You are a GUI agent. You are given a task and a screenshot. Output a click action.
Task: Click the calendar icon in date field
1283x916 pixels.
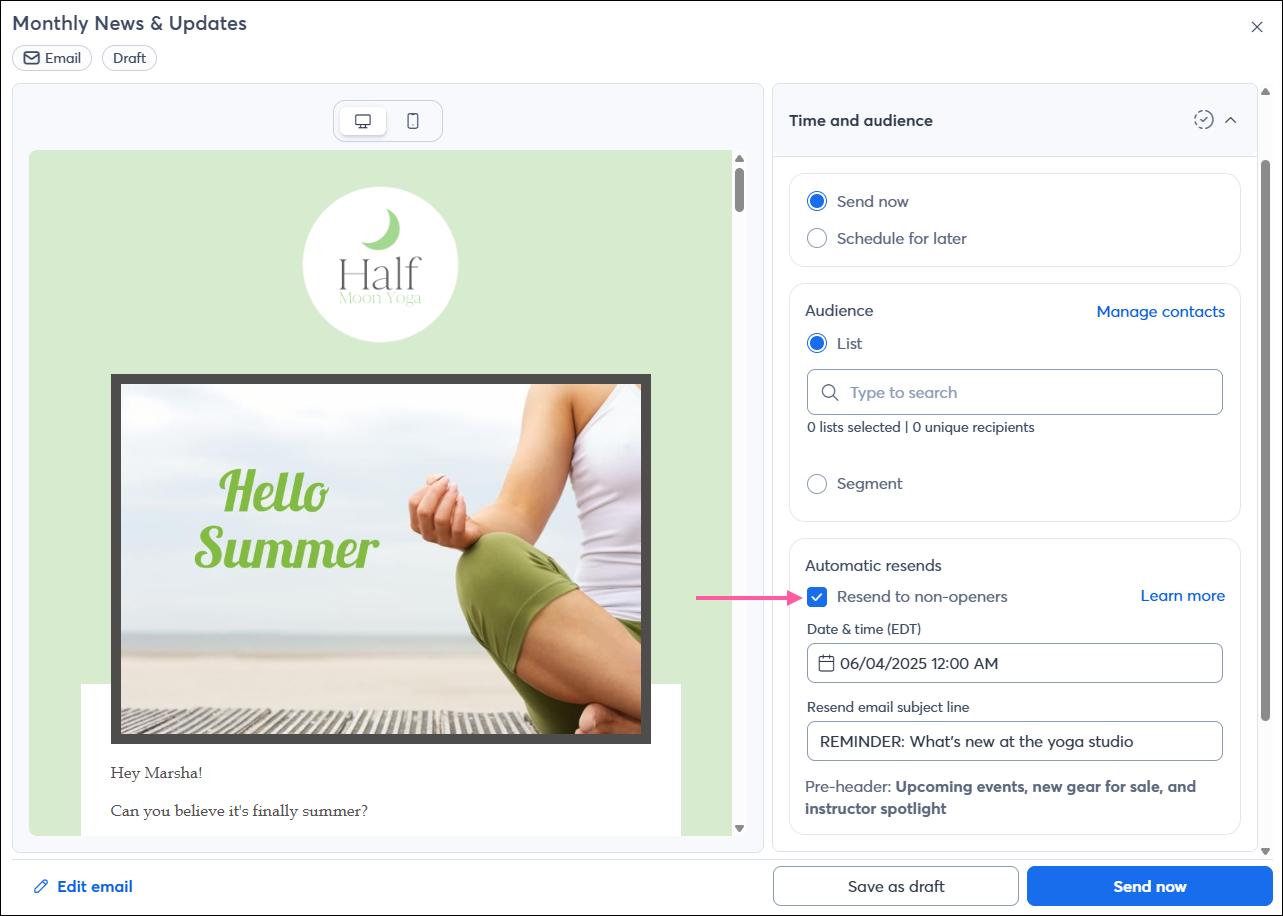826,663
